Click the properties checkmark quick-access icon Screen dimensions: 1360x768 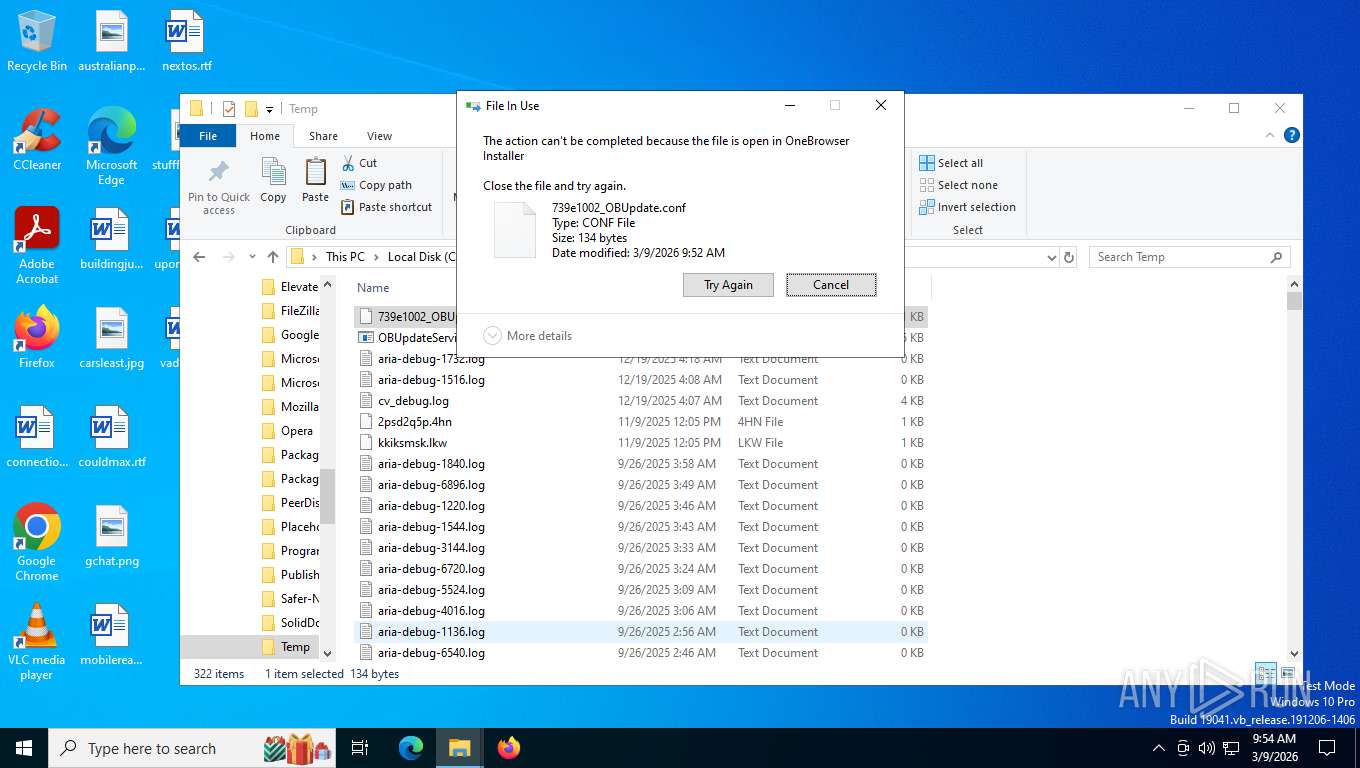point(228,109)
